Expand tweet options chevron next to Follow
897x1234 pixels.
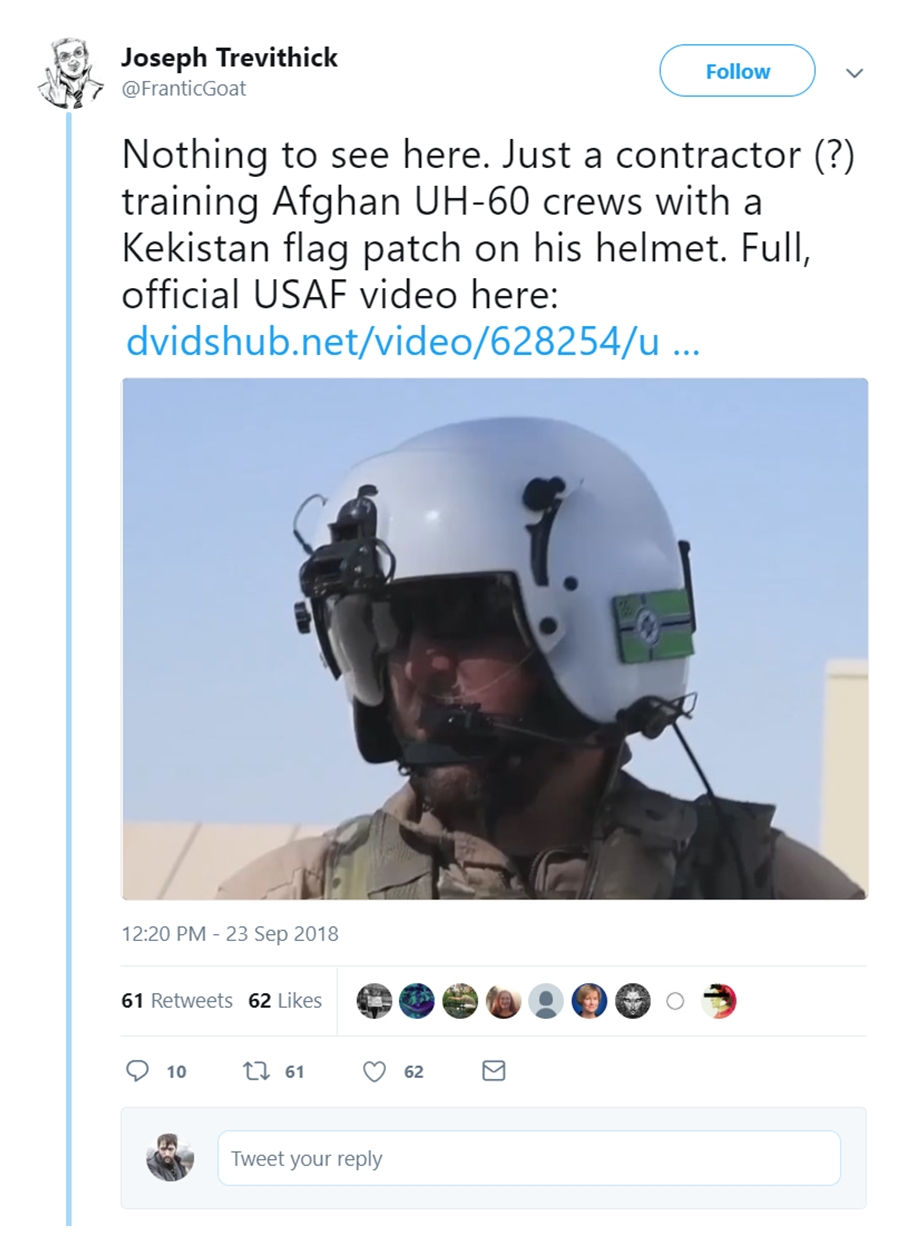pyautogui.click(x=854, y=72)
